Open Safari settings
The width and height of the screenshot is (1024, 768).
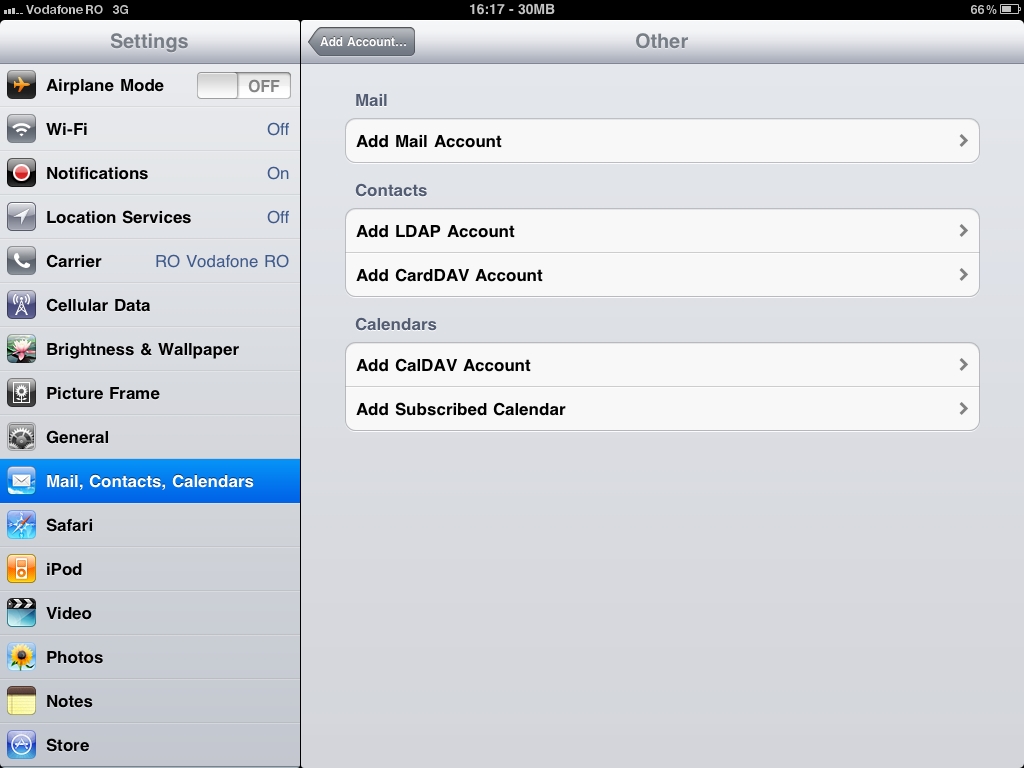pos(150,525)
